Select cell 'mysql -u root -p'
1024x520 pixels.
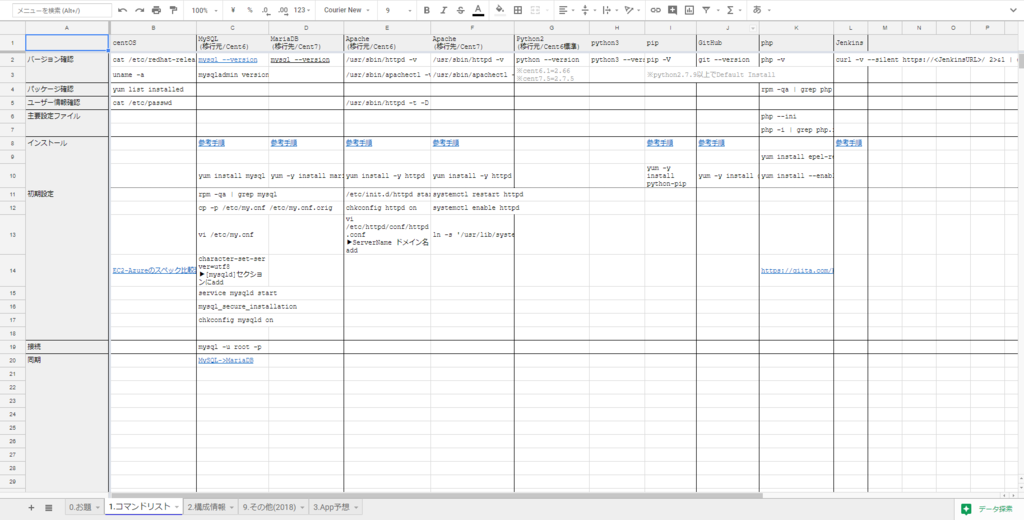coord(232,346)
